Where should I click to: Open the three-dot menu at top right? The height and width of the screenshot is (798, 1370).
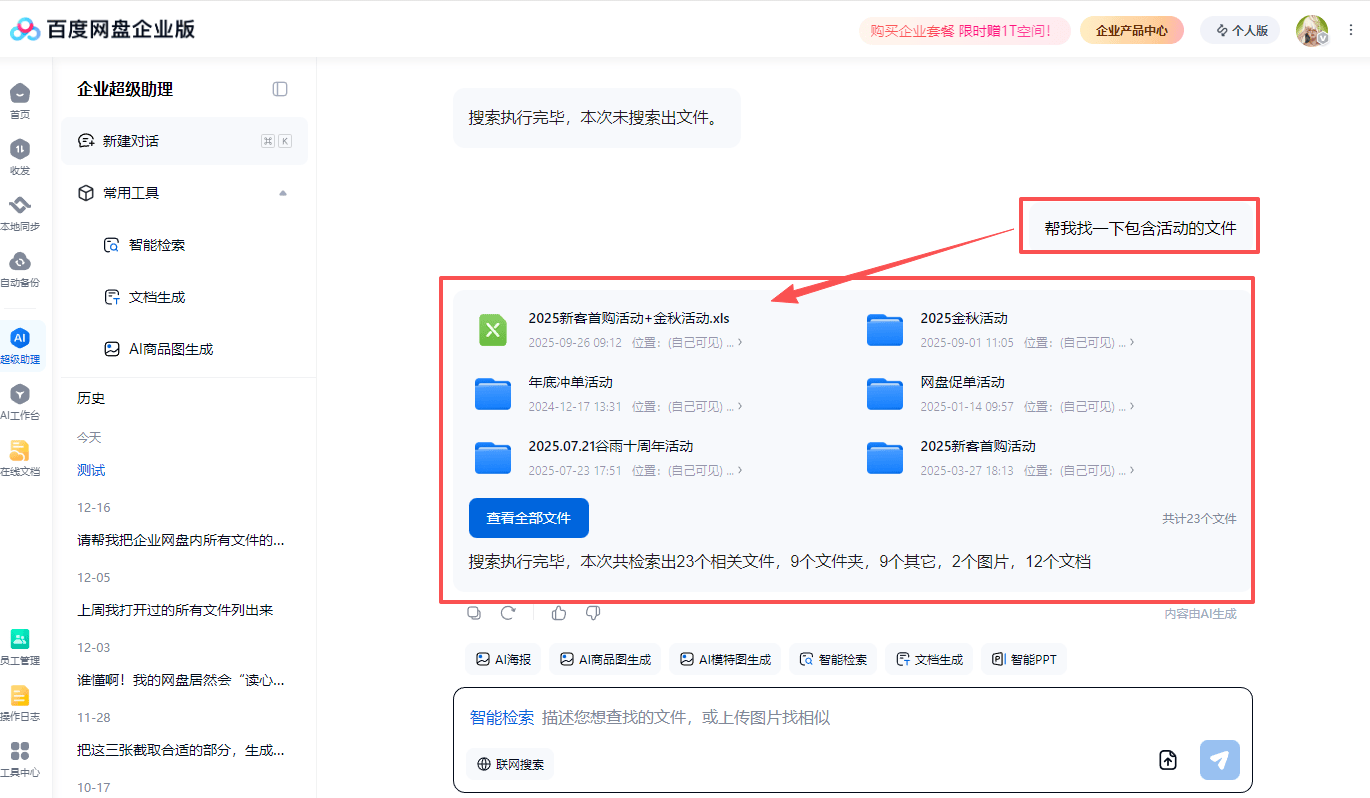[x=1351, y=31]
